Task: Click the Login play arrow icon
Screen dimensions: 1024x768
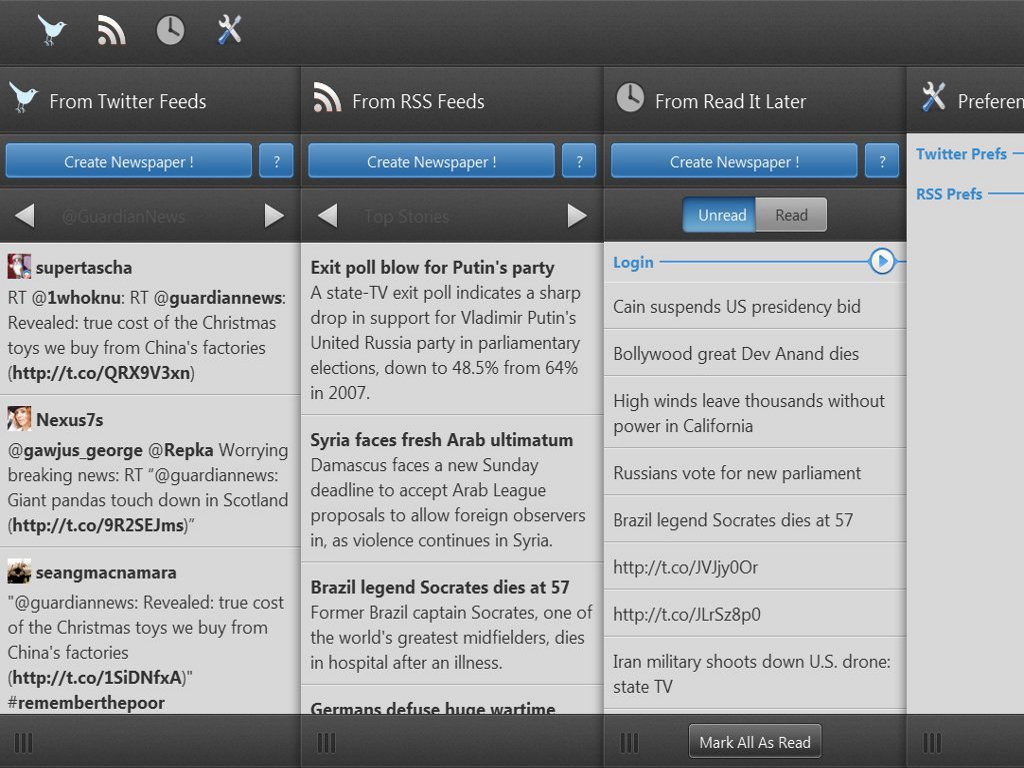Action: coord(881,262)
